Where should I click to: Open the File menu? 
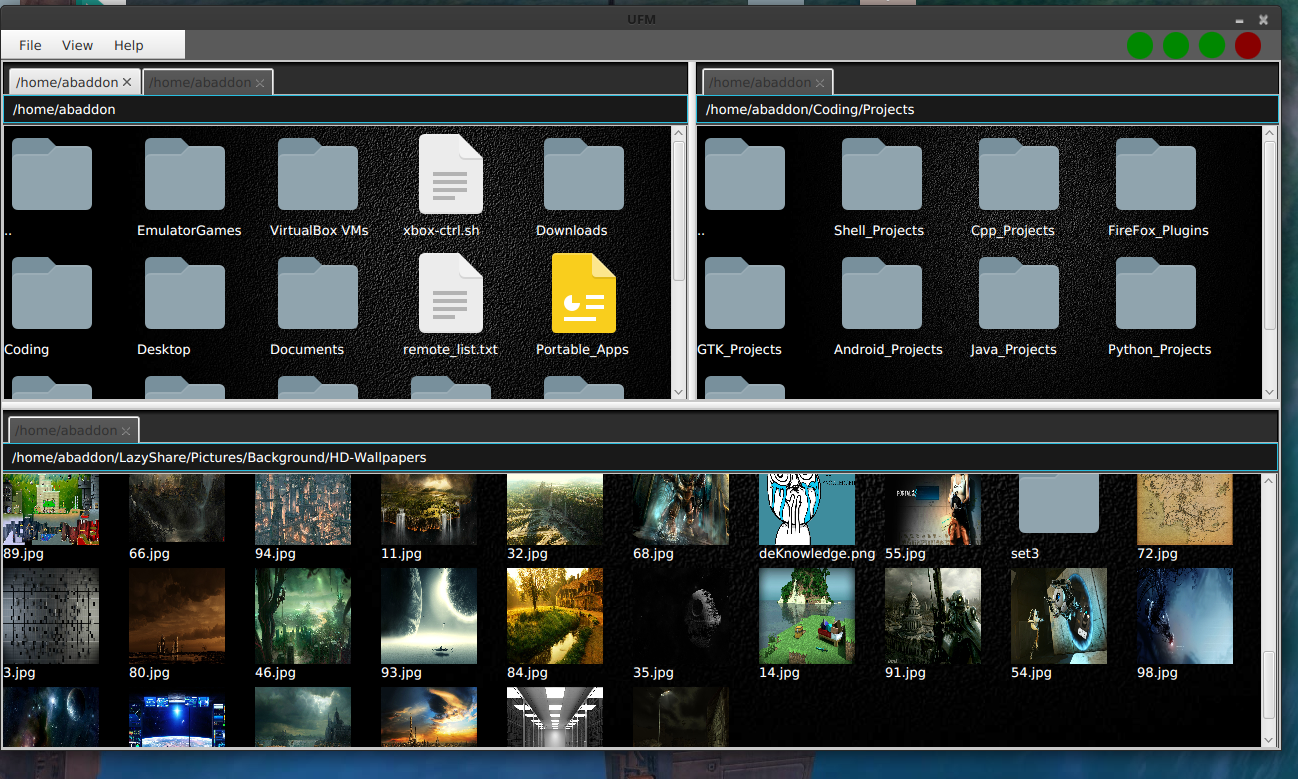click(30, 45)
